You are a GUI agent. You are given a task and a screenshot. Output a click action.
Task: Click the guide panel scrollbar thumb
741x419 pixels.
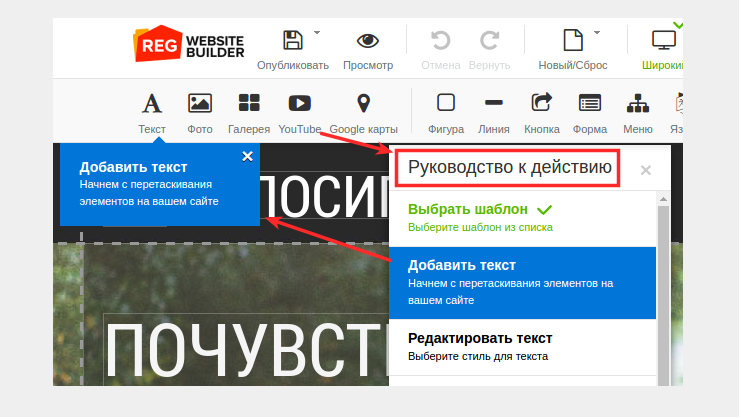point(663,296)
